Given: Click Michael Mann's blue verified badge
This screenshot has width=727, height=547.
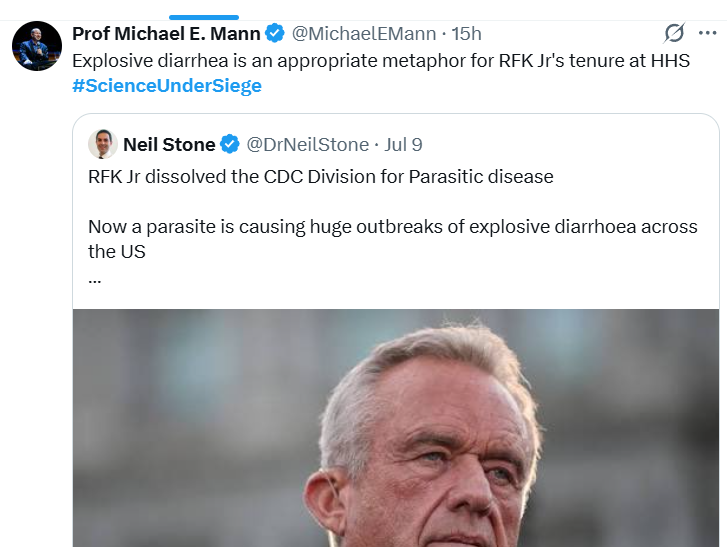Looking at the screenshot, I should pos(275,33).
